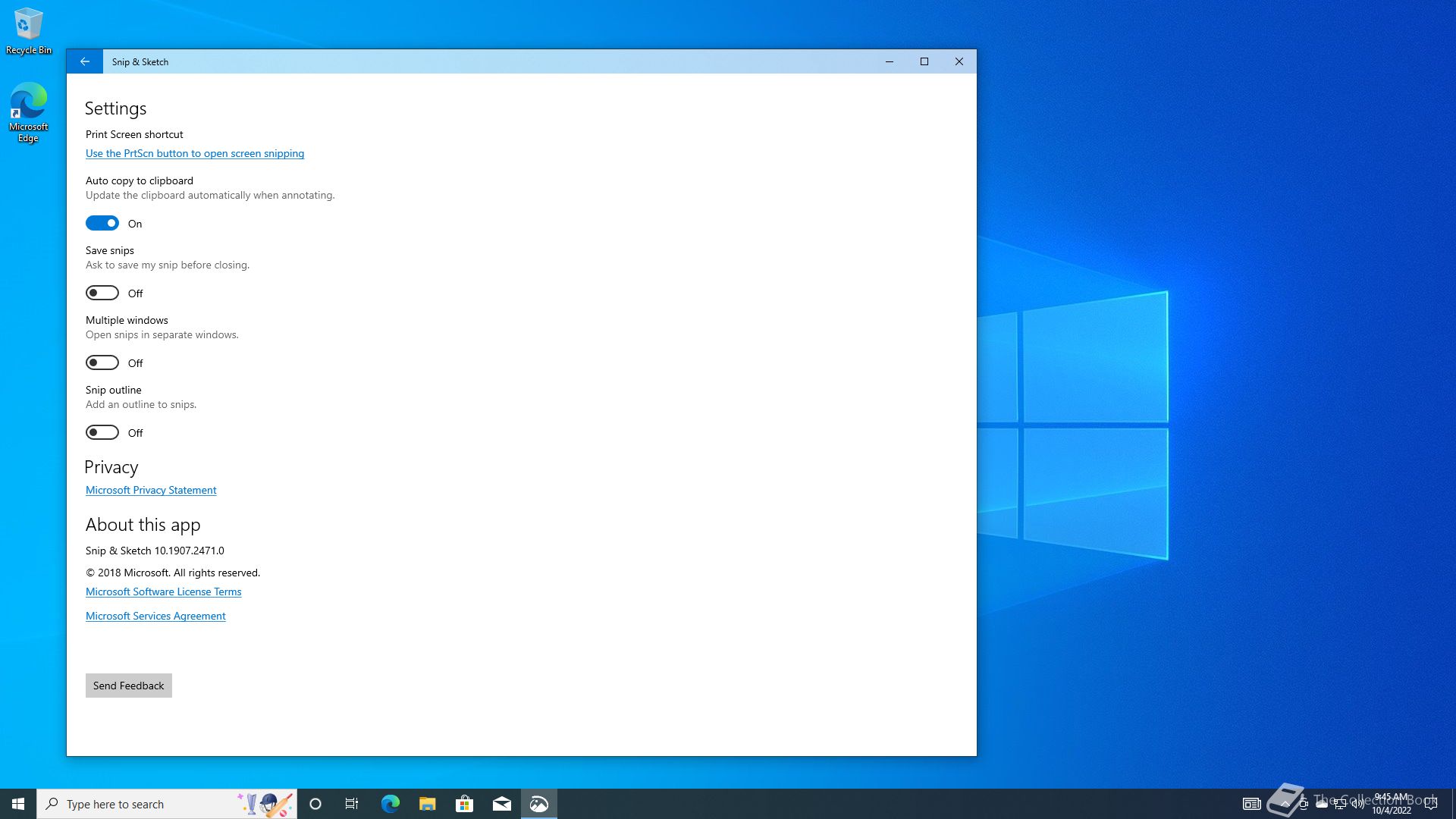Open the Windows Start menu
The height and width of the screenshot is (819, 1456).
click(18, 804)
